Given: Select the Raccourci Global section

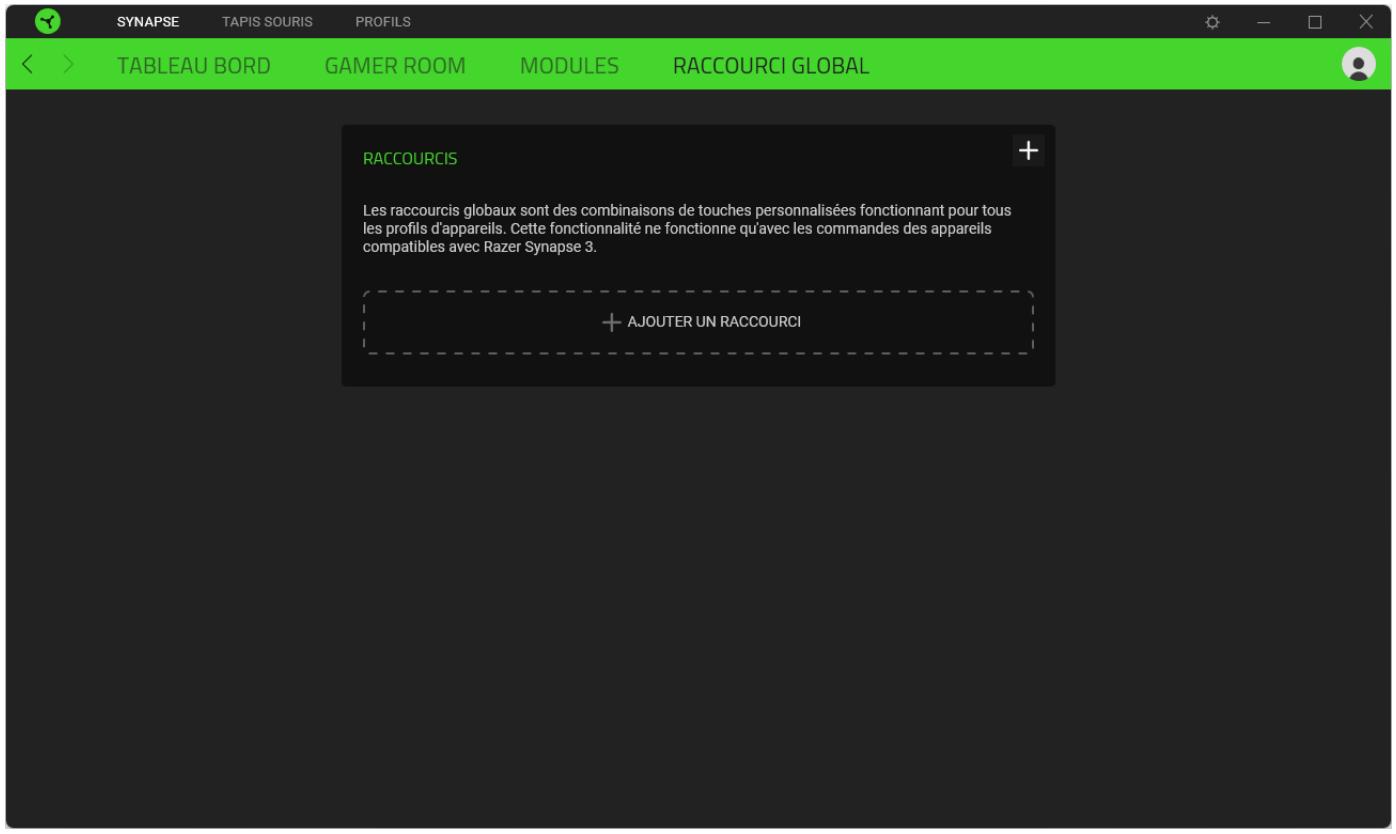Looking at the screenshot, I should click(771, 66).
